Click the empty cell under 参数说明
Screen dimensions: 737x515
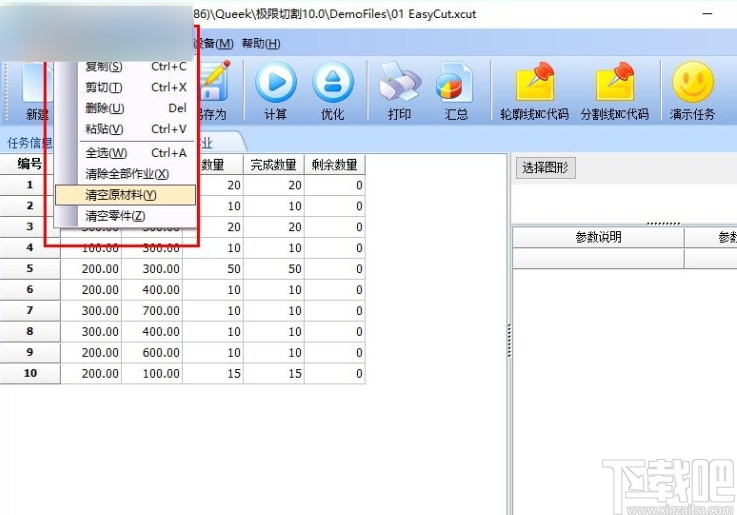pos(598,258)
